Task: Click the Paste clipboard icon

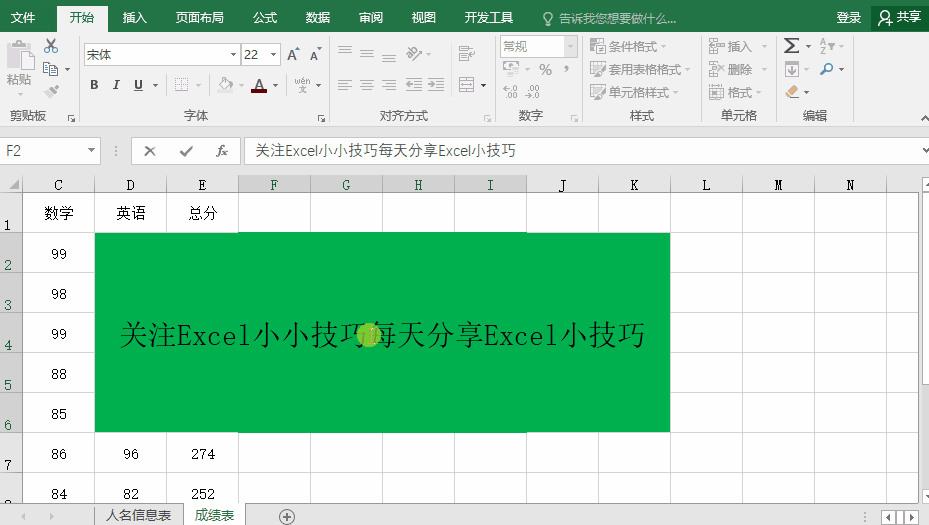Action: (x=20, y=57)
